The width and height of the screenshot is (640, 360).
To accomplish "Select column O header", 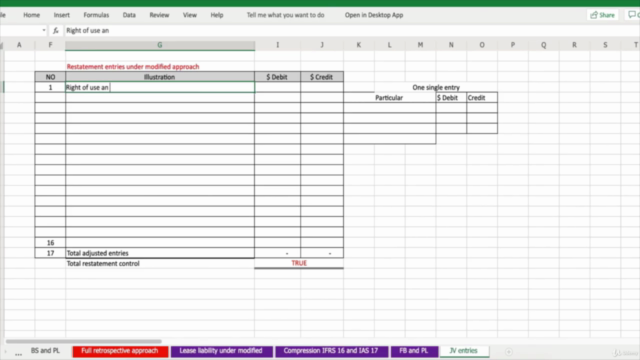I will point(482,45).
